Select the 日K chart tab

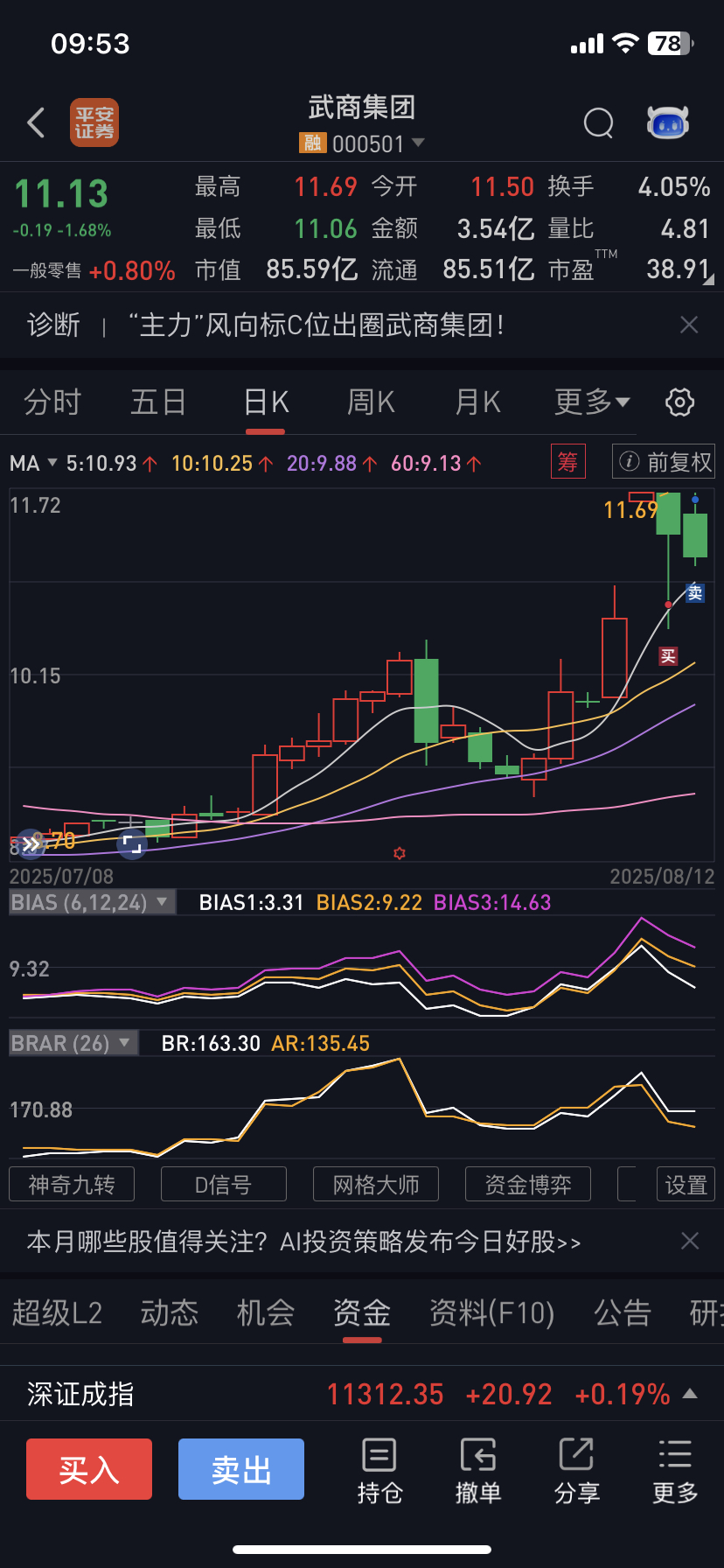pyautogui.click(x=266, y=402)
